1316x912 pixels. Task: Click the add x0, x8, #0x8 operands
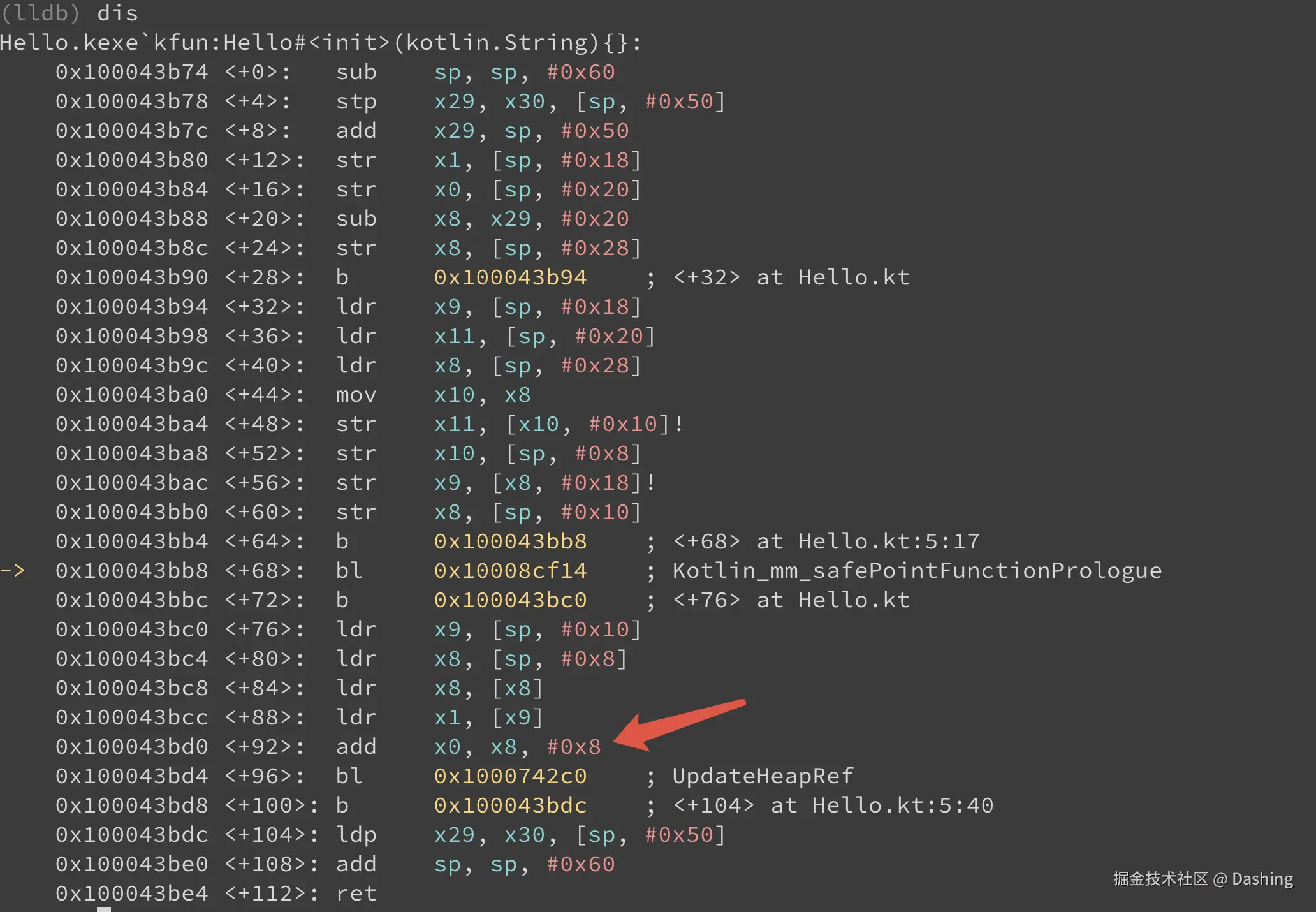click(x=517, y=746)
